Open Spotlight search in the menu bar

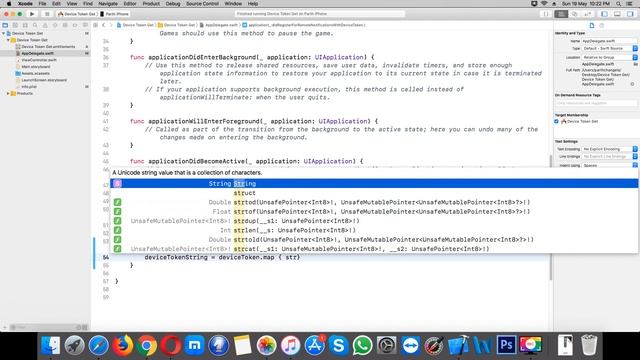(x=619, y=4)
